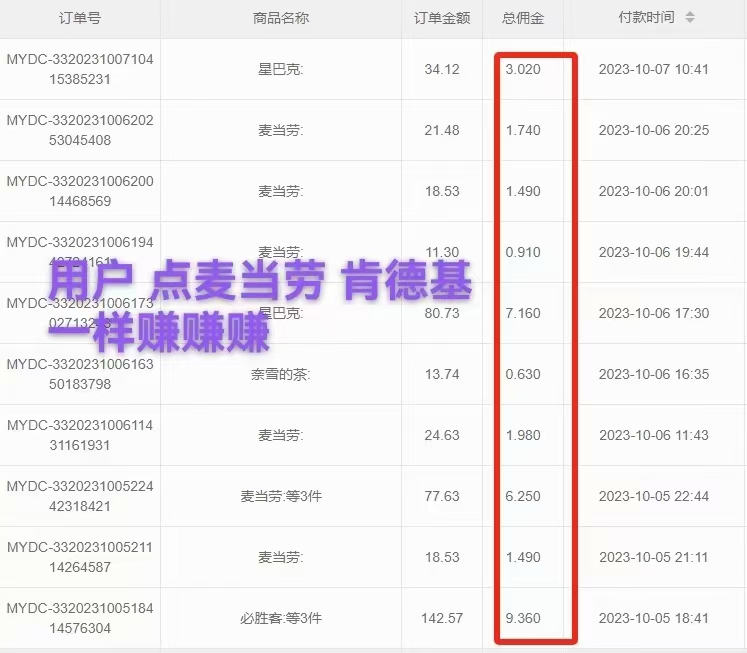Click the 总佣金 column header
Image resolution: width=747 pixels, height=653 pixels.
coord(523,18)
